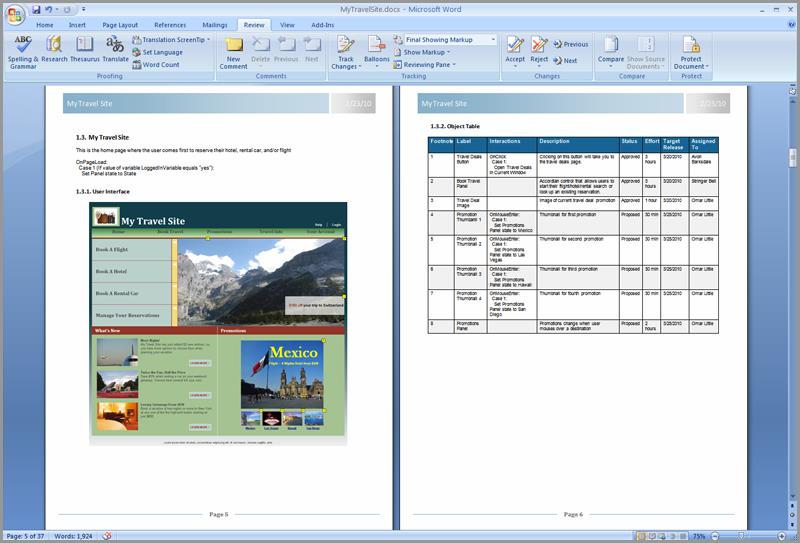Switch to Full Screen Reading view
Viewport: 800px width, 543px height.
(652, 536)
